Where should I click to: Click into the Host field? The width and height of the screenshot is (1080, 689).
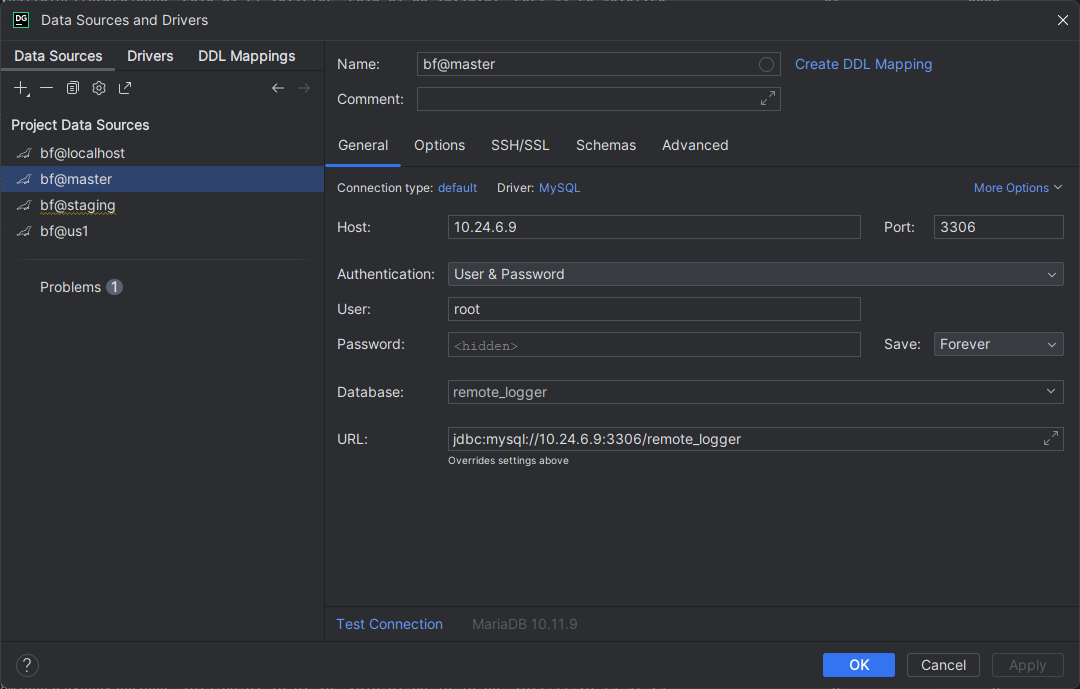point(654,227)
